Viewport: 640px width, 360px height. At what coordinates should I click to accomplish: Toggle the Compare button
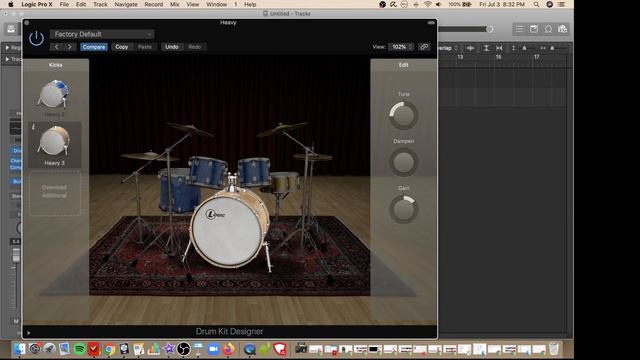[x=94, y=47]
